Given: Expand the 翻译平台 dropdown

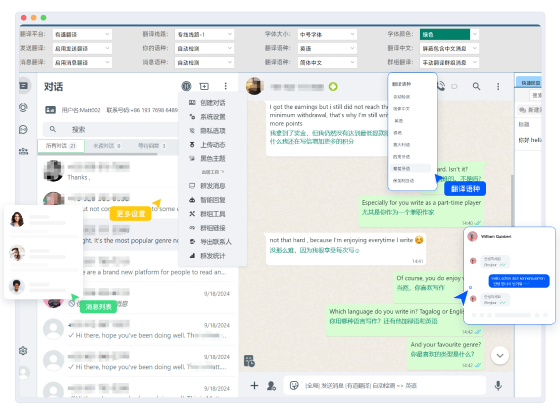Looking at the screenshot, I should point(82,34).
